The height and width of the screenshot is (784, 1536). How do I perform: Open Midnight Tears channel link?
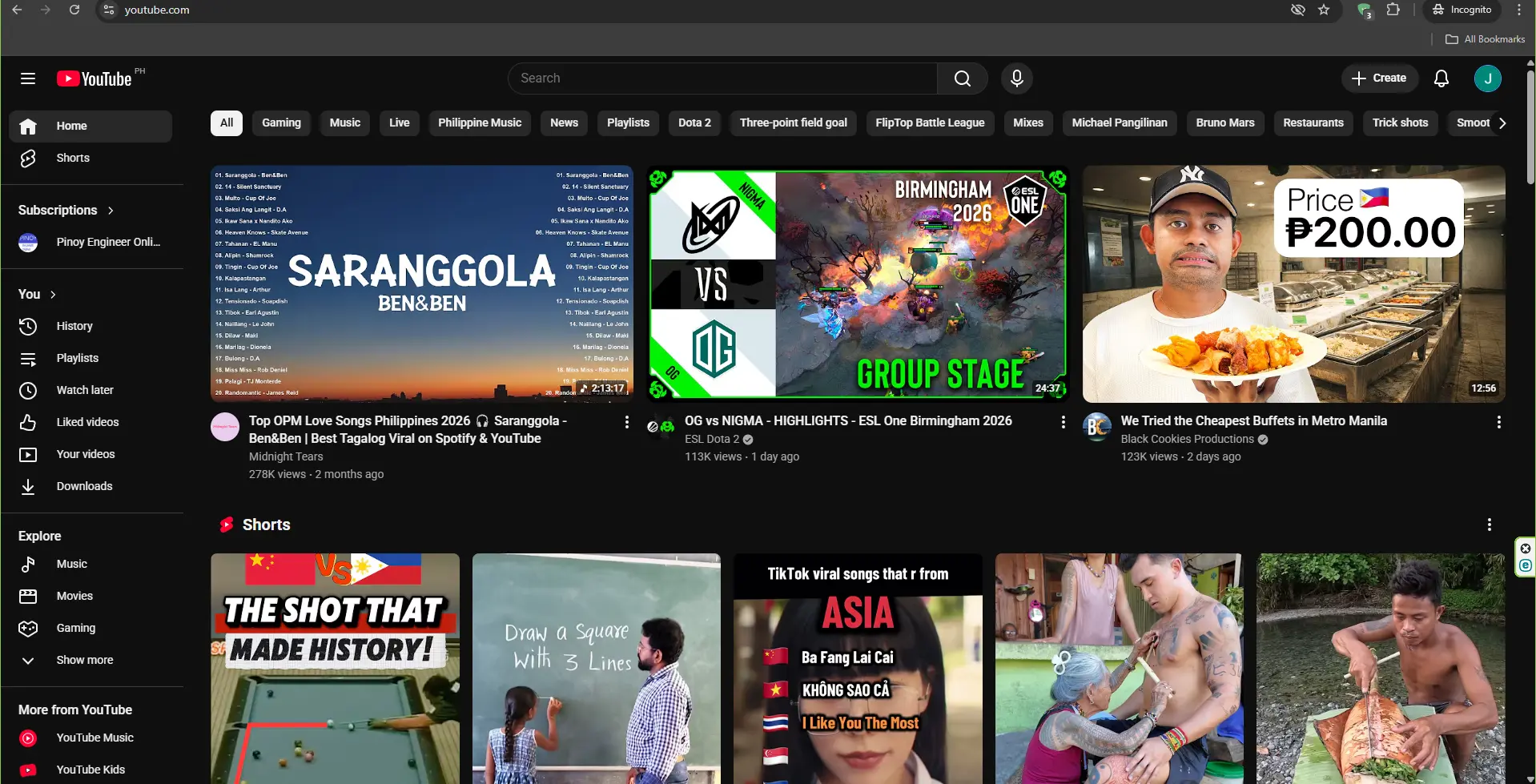click(x=286, y=456)
